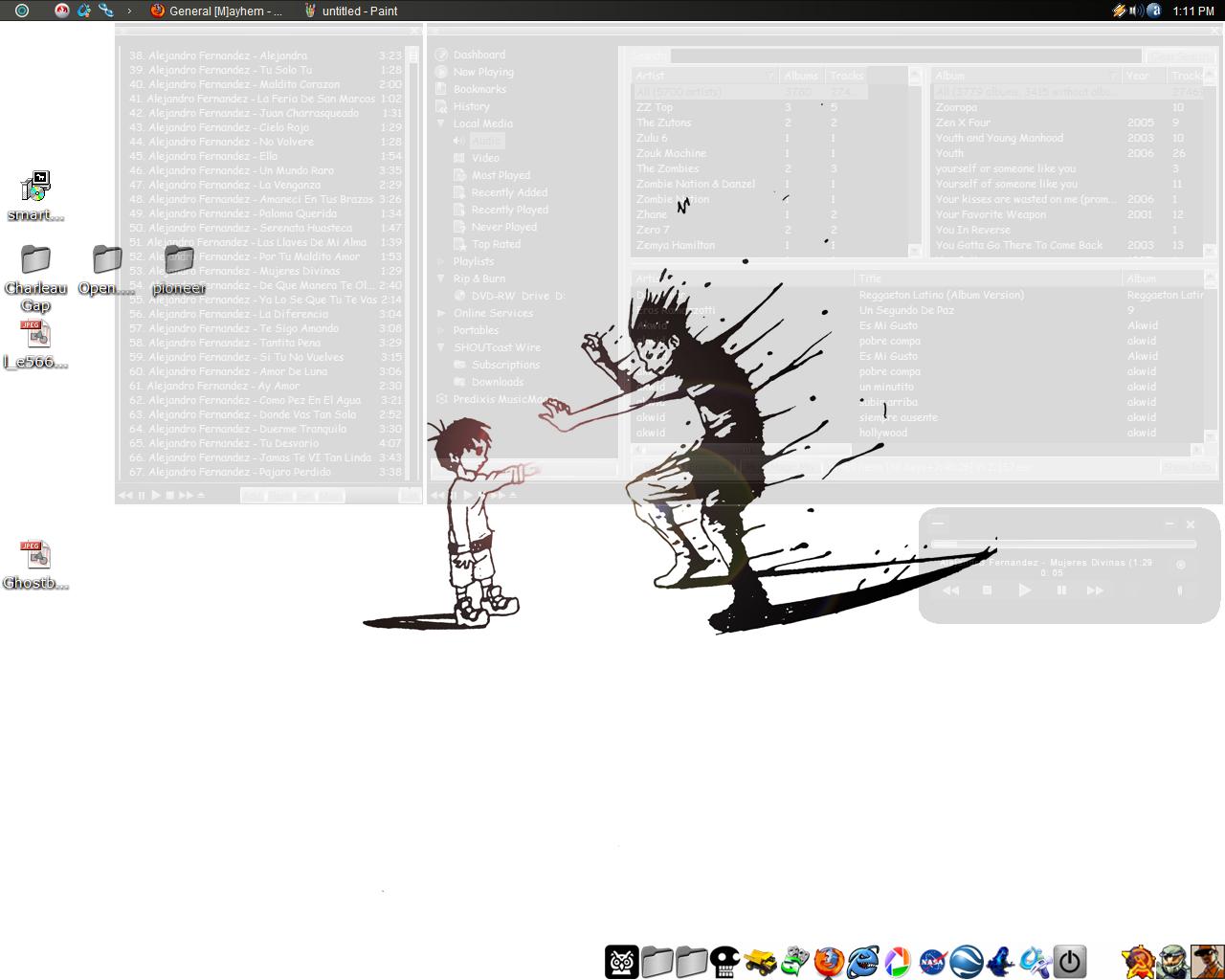
Task: Select the pioneer desktop folder
Action: (179, 270)
